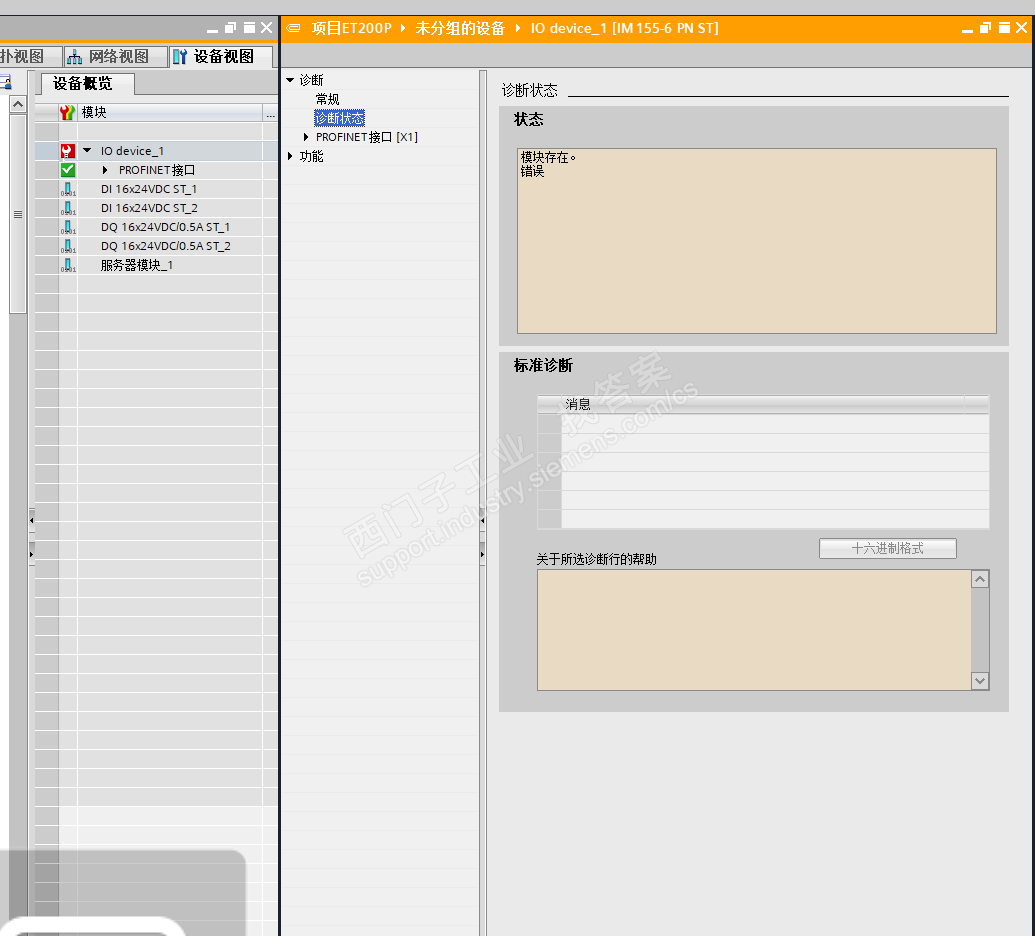Click the device icon at the start of the orange title breadcrumb

[x=294, y=28]
